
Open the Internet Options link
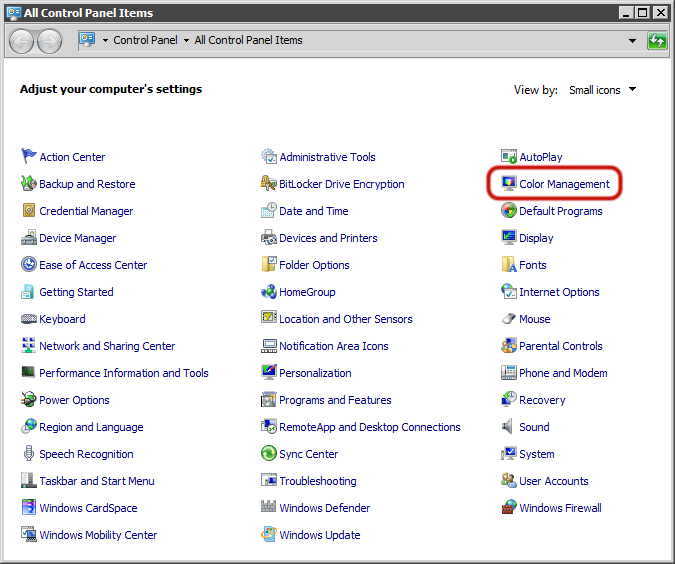coord(559,292)
